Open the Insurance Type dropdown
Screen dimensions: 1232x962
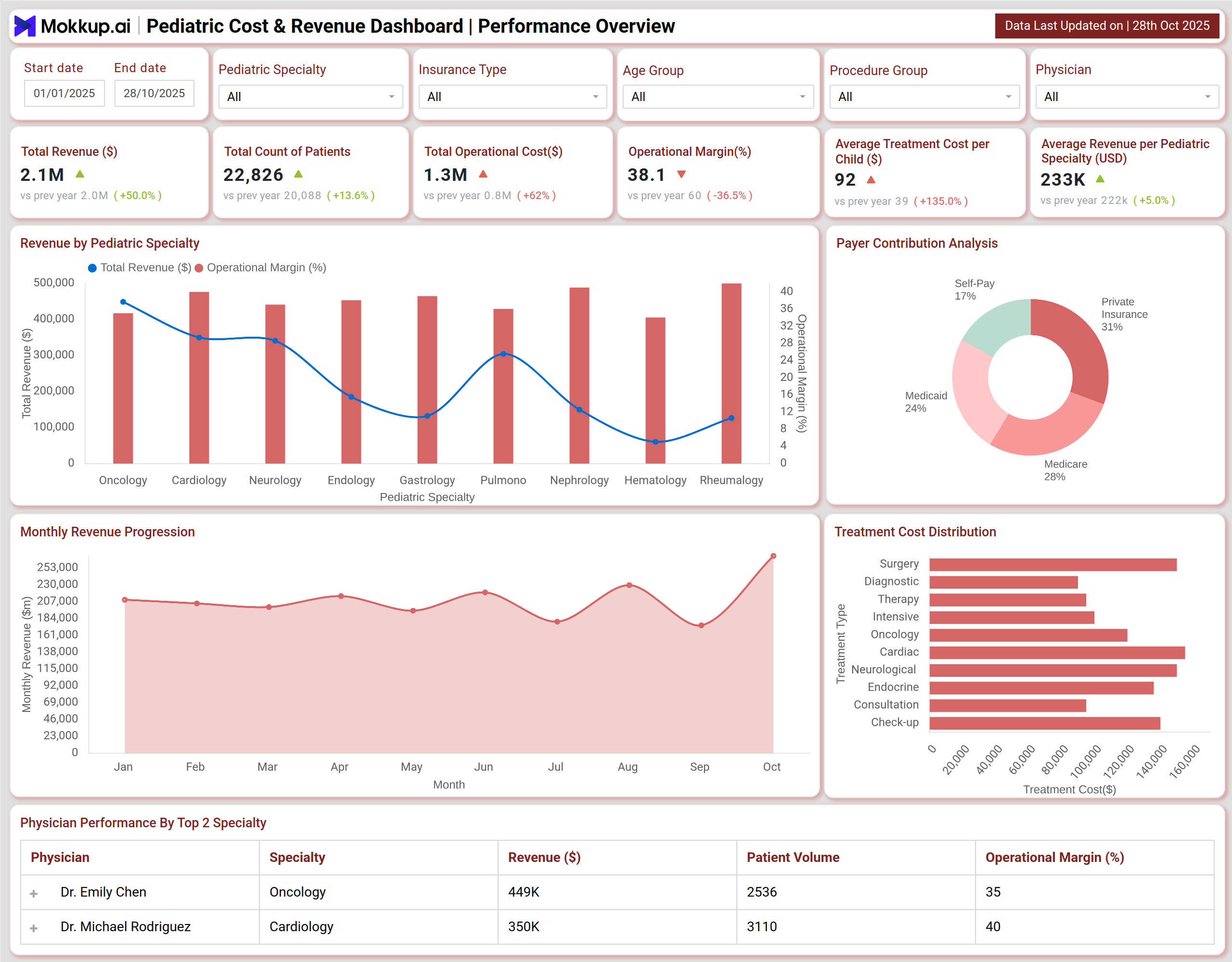tap(512, 96)
